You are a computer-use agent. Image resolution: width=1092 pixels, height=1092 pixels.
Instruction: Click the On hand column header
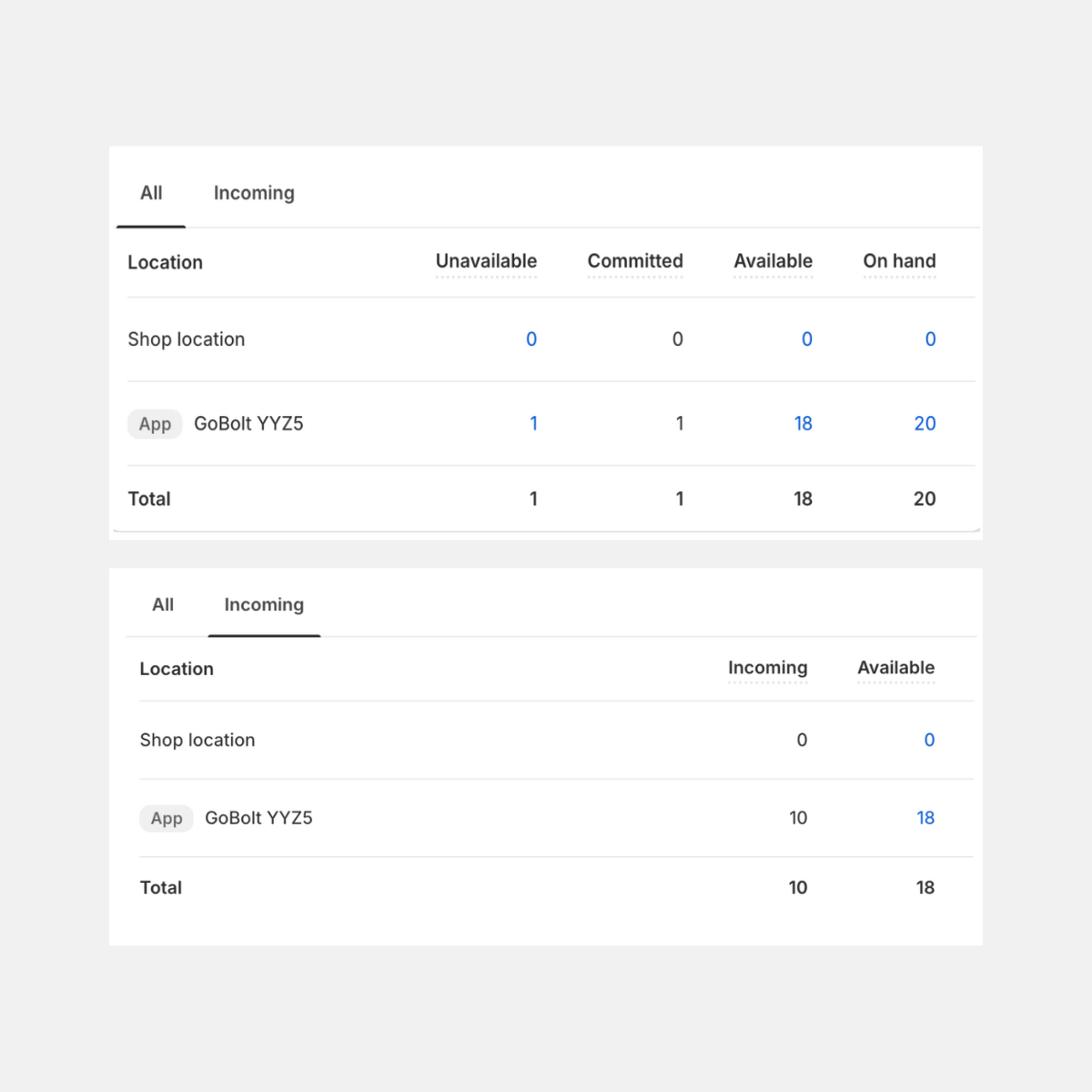pyautogui.click(x=899, y=261)
